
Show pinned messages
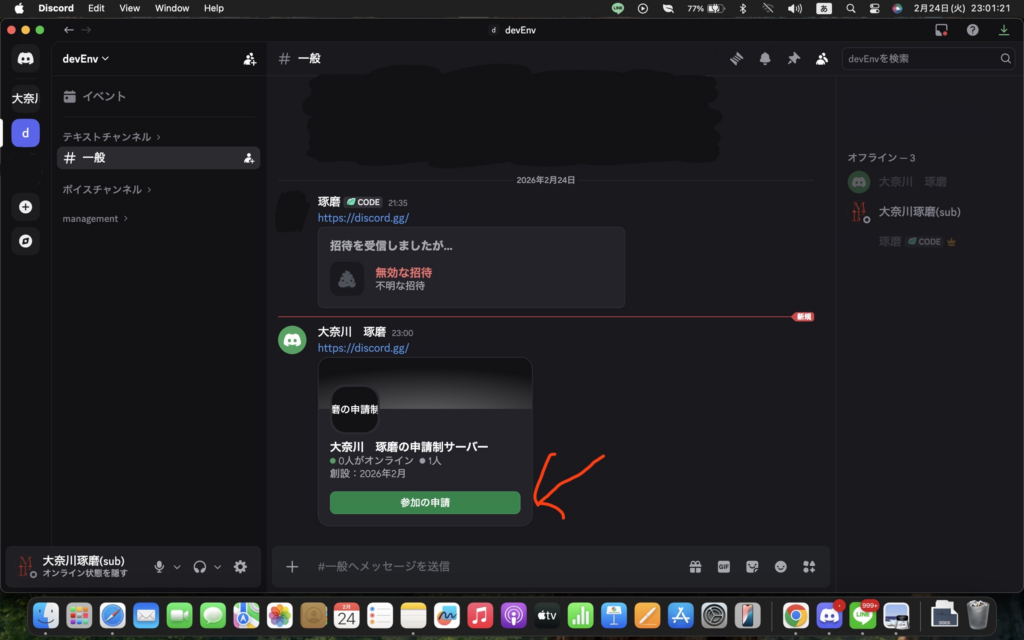(x=793, y=59)
